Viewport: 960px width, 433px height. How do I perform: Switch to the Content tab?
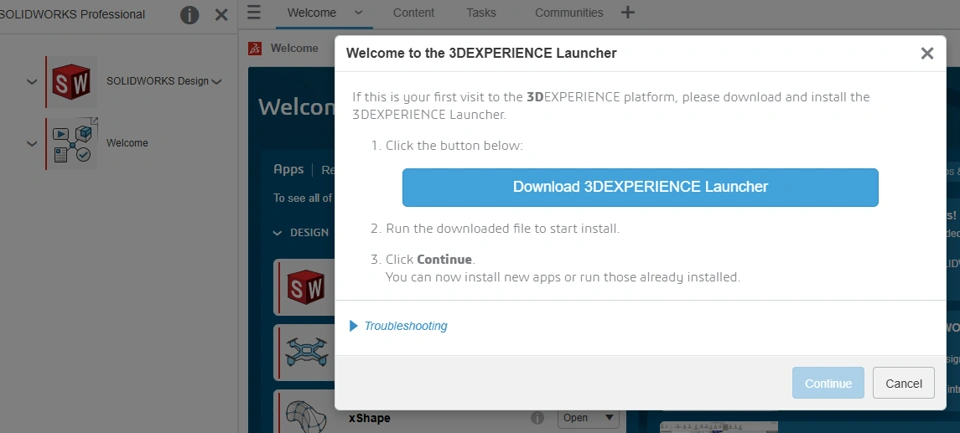coord(414,13)
